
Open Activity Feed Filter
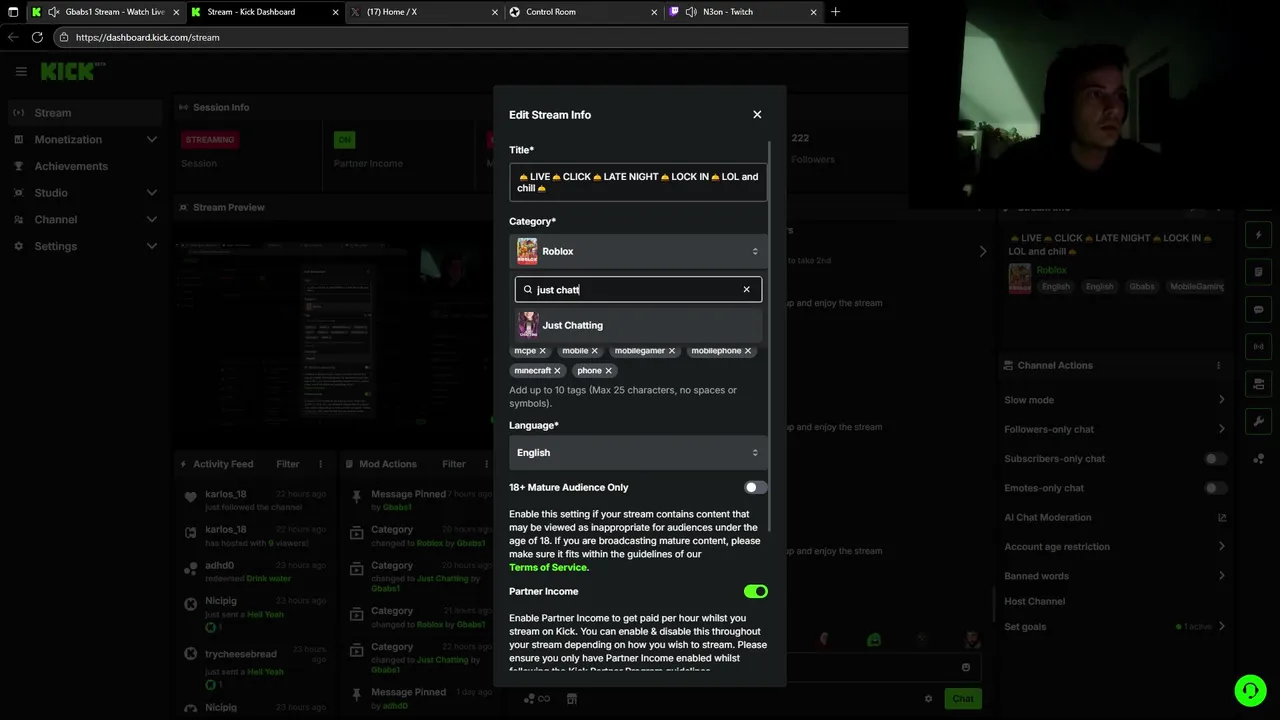tap(287, 464)
